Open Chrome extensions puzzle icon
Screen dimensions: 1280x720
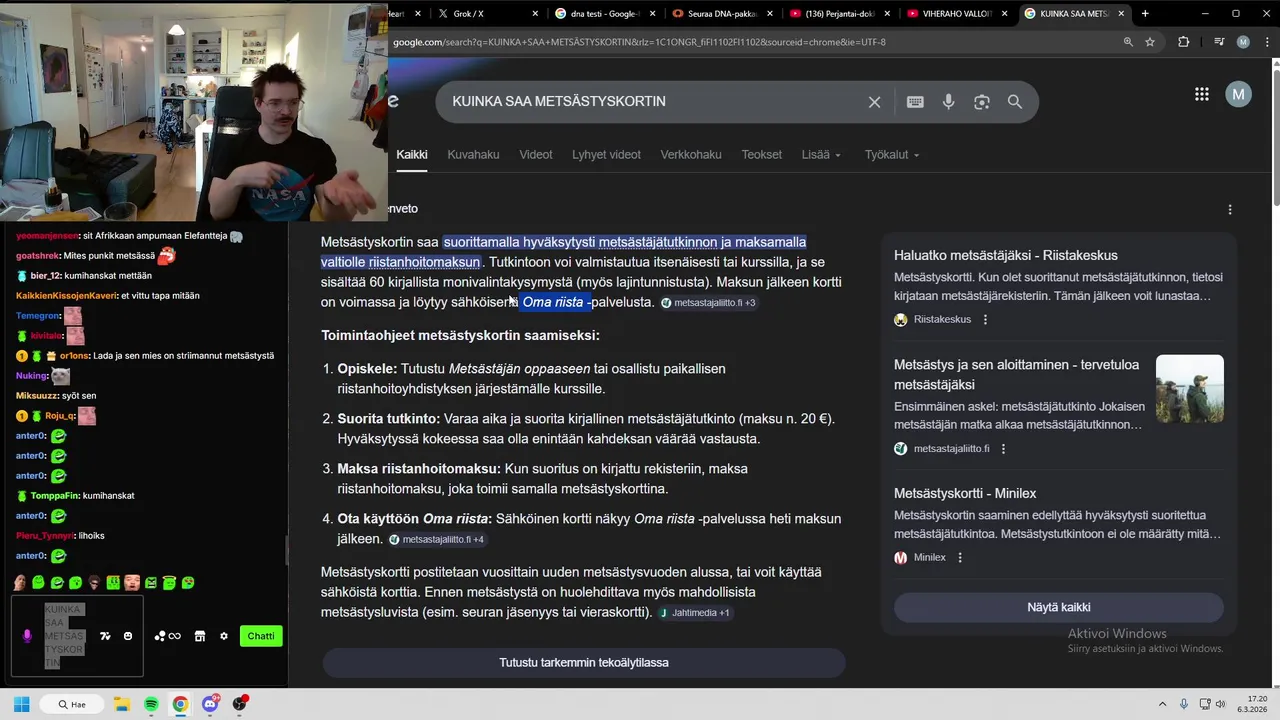pos(1184,42)
